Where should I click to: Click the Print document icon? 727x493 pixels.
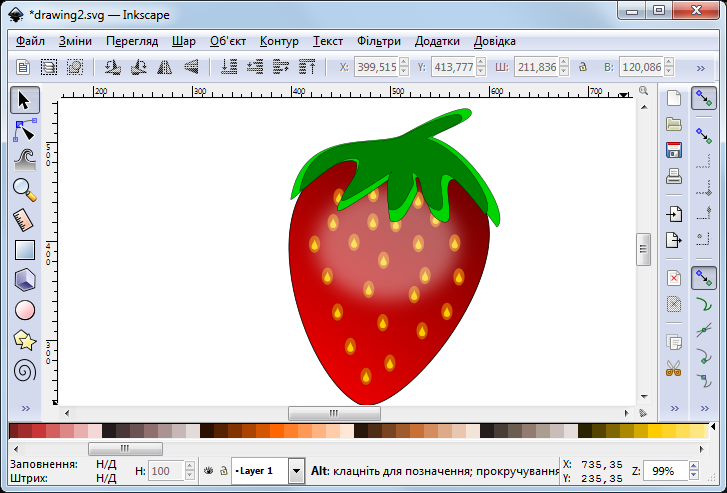(674, 177)
